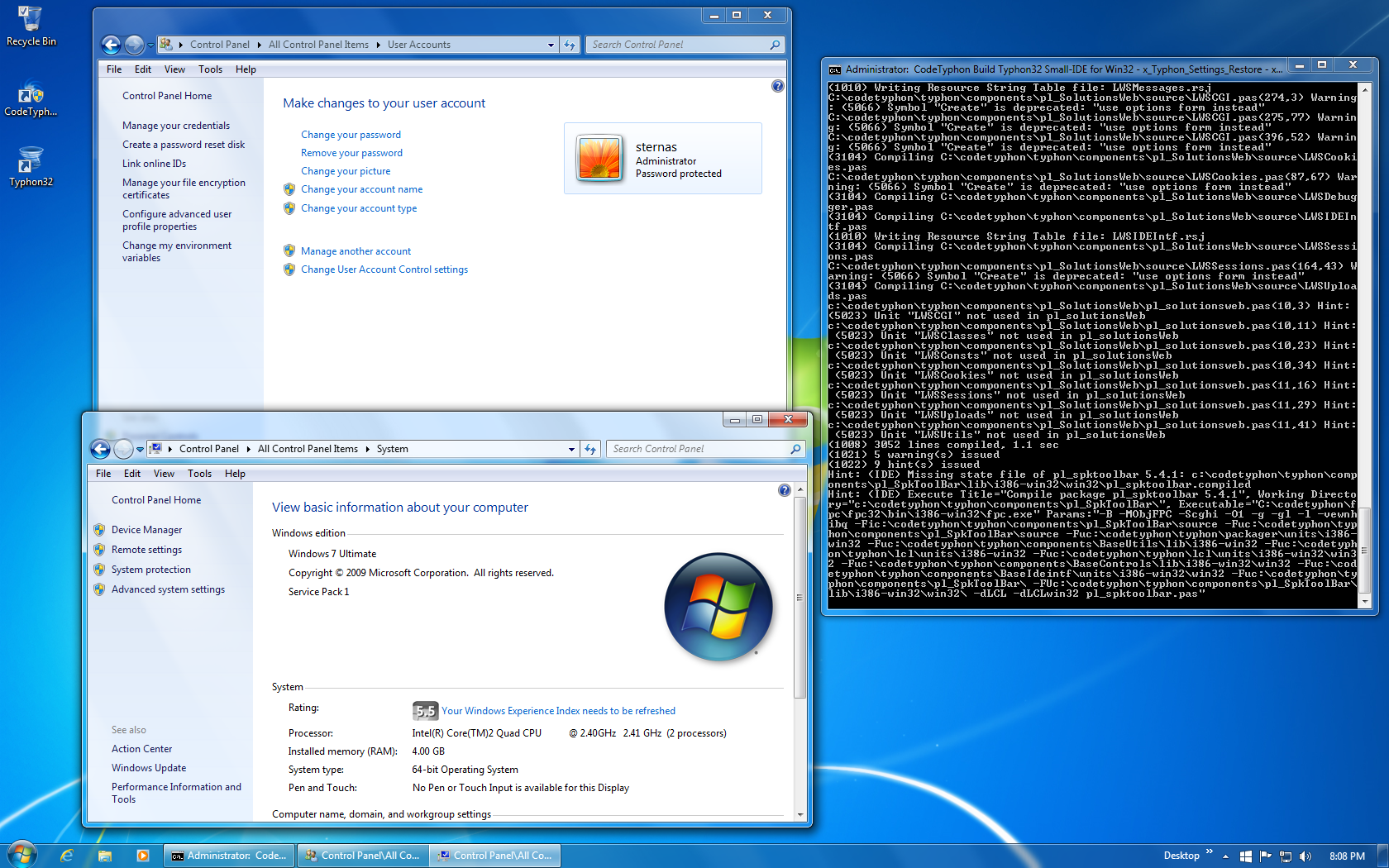Refresh the User Accounts address bar
The image size is (1389, 868).
[570, 45]
